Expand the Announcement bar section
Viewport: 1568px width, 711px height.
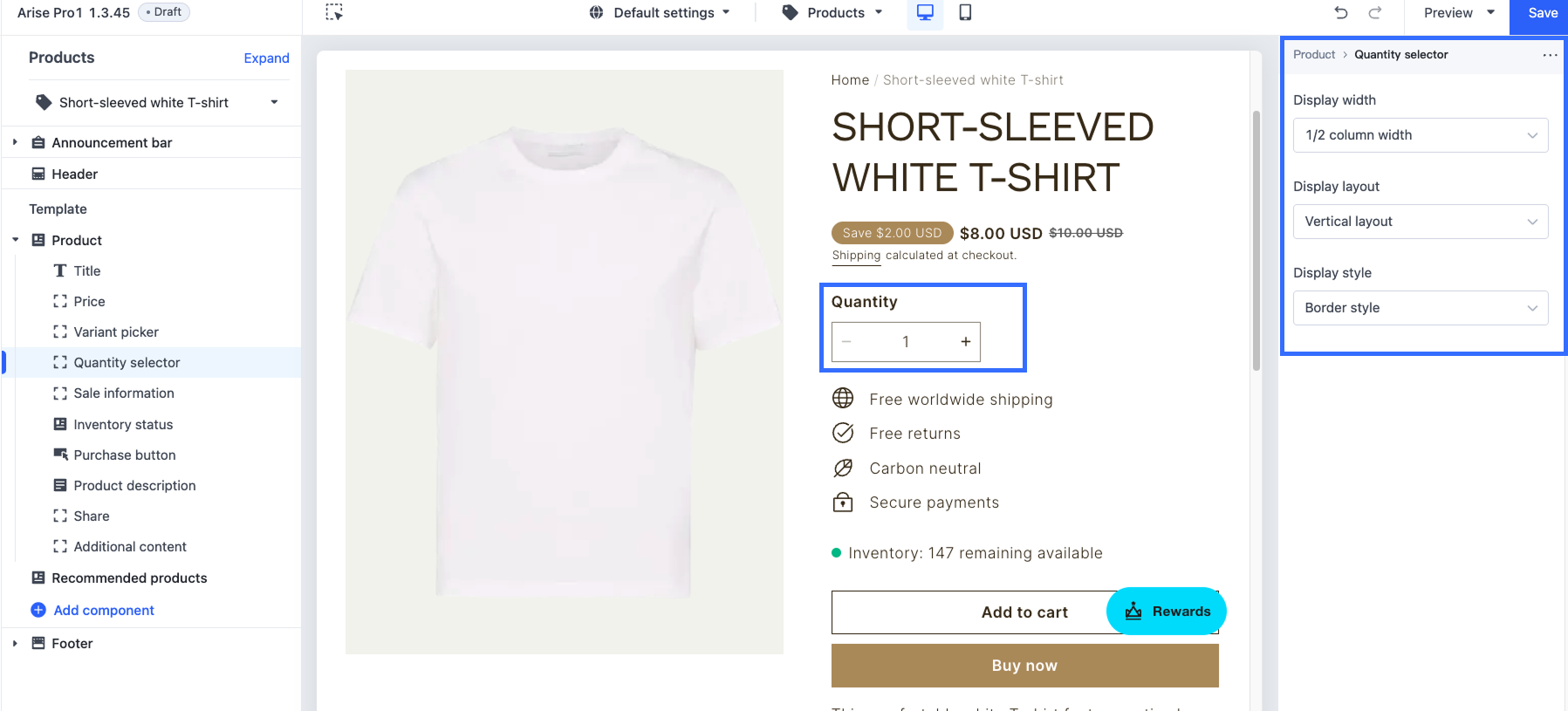click(15, 142)
